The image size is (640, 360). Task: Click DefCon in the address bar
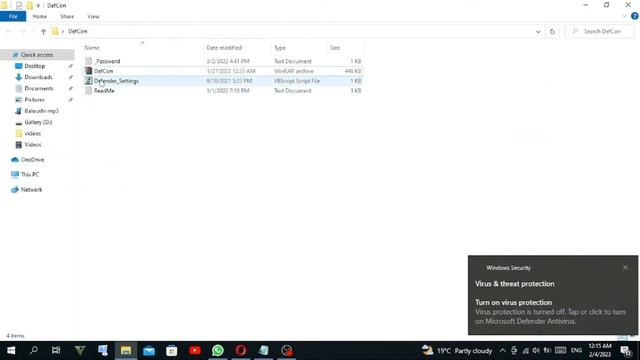pyautogui.click(x=78, y=31)
